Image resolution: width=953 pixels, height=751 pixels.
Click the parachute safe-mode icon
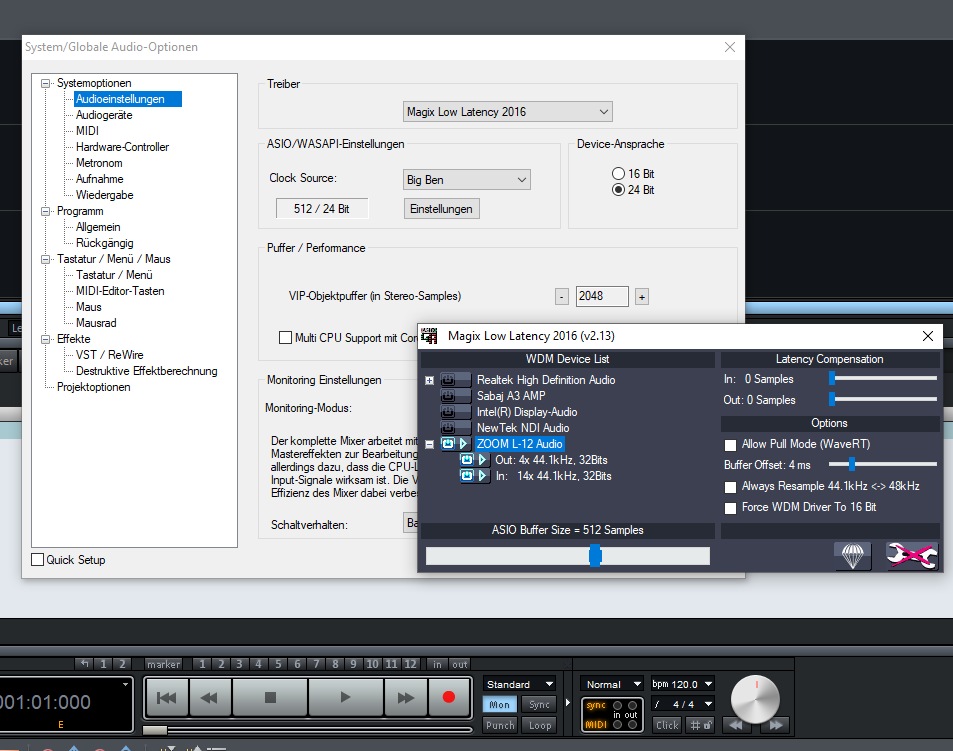click(x=852, y=556)
